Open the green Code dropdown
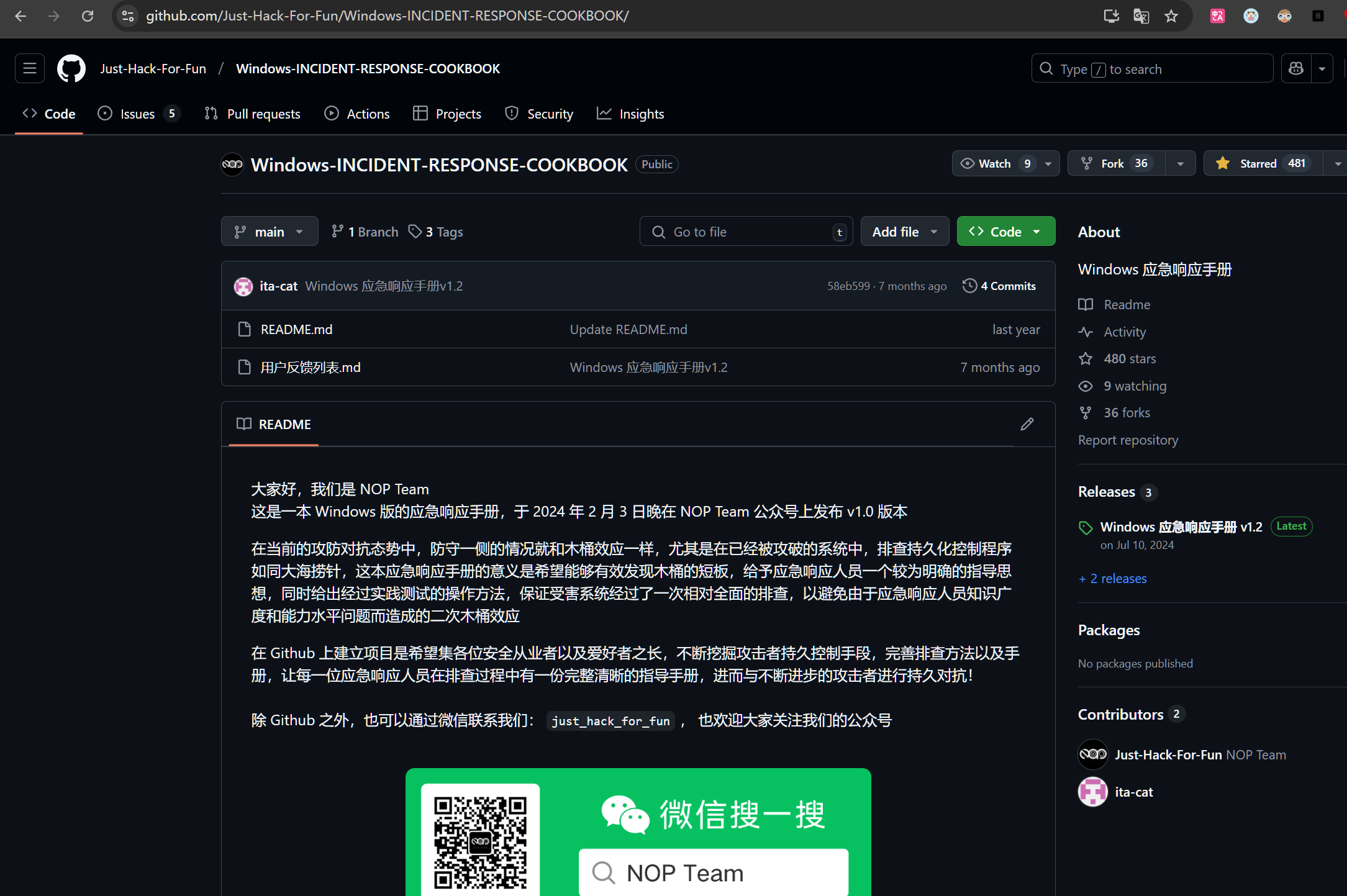 click(1005, 232)
